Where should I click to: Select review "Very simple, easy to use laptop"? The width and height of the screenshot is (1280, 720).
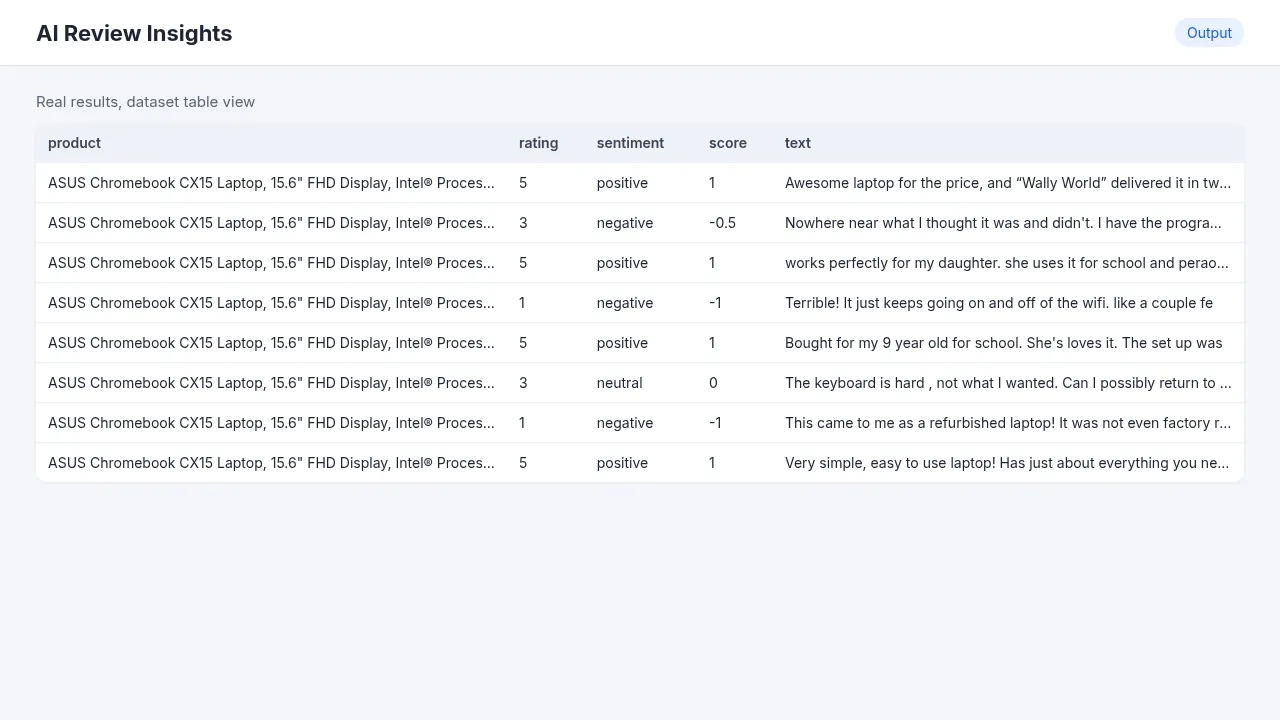[1007, 463]
